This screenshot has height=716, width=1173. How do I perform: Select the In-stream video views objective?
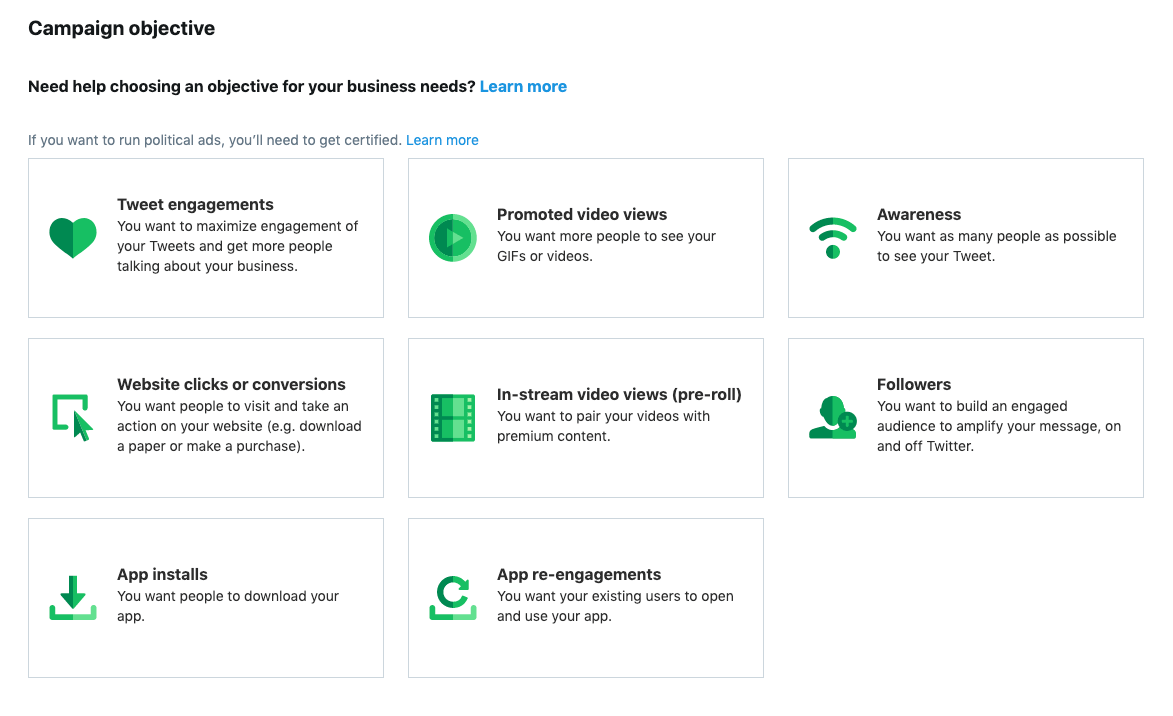585,417
